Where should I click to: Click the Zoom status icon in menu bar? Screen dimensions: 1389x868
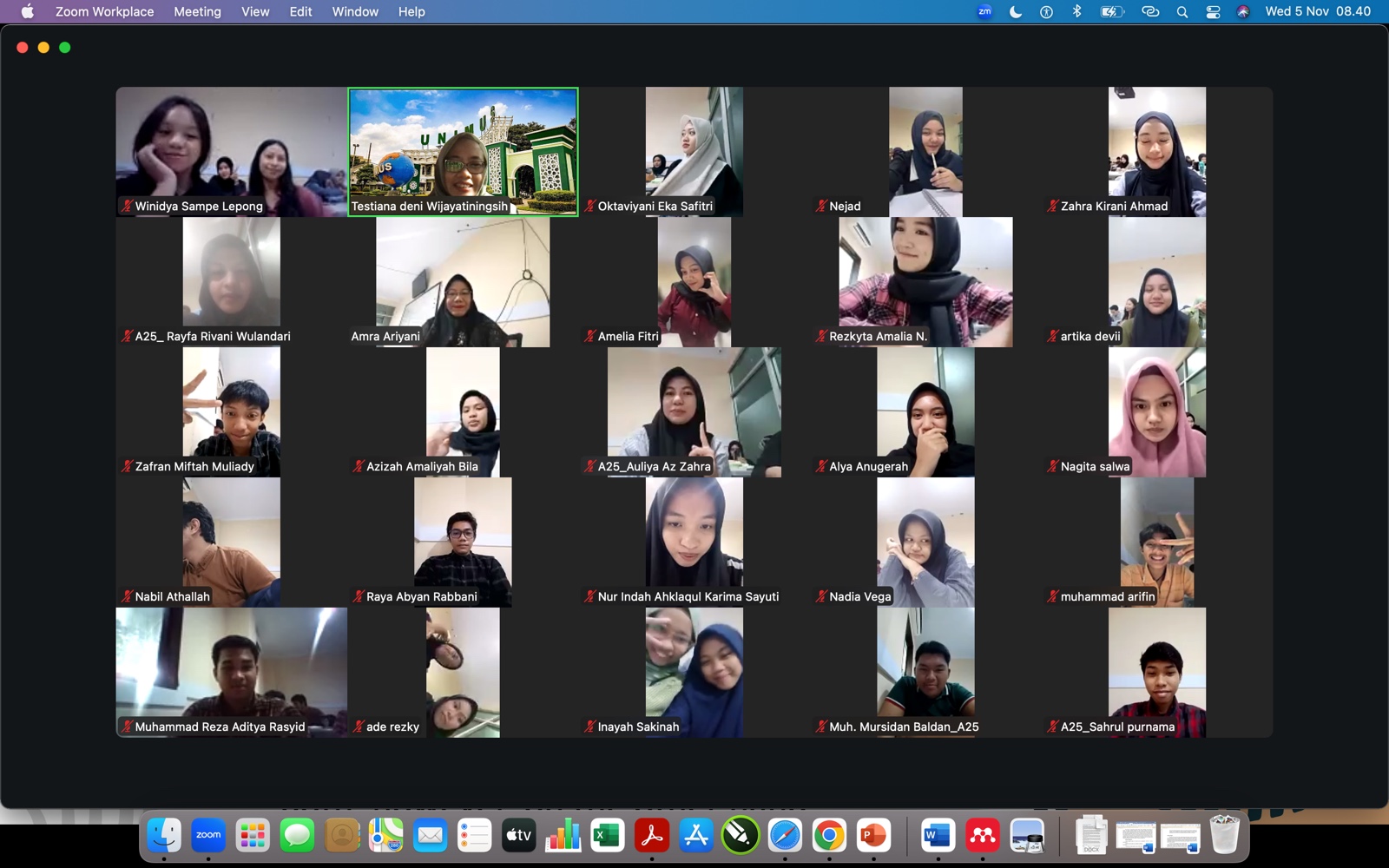(x=984, y=11)
